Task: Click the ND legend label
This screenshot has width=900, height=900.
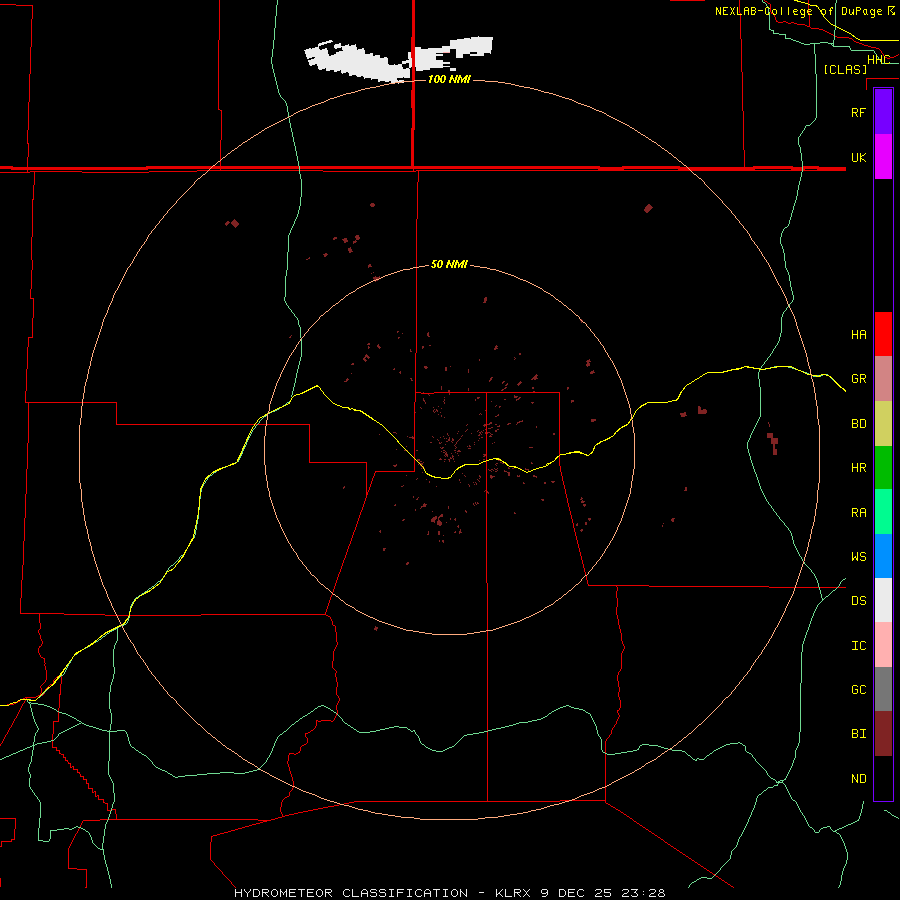Action: pos(858,778)
